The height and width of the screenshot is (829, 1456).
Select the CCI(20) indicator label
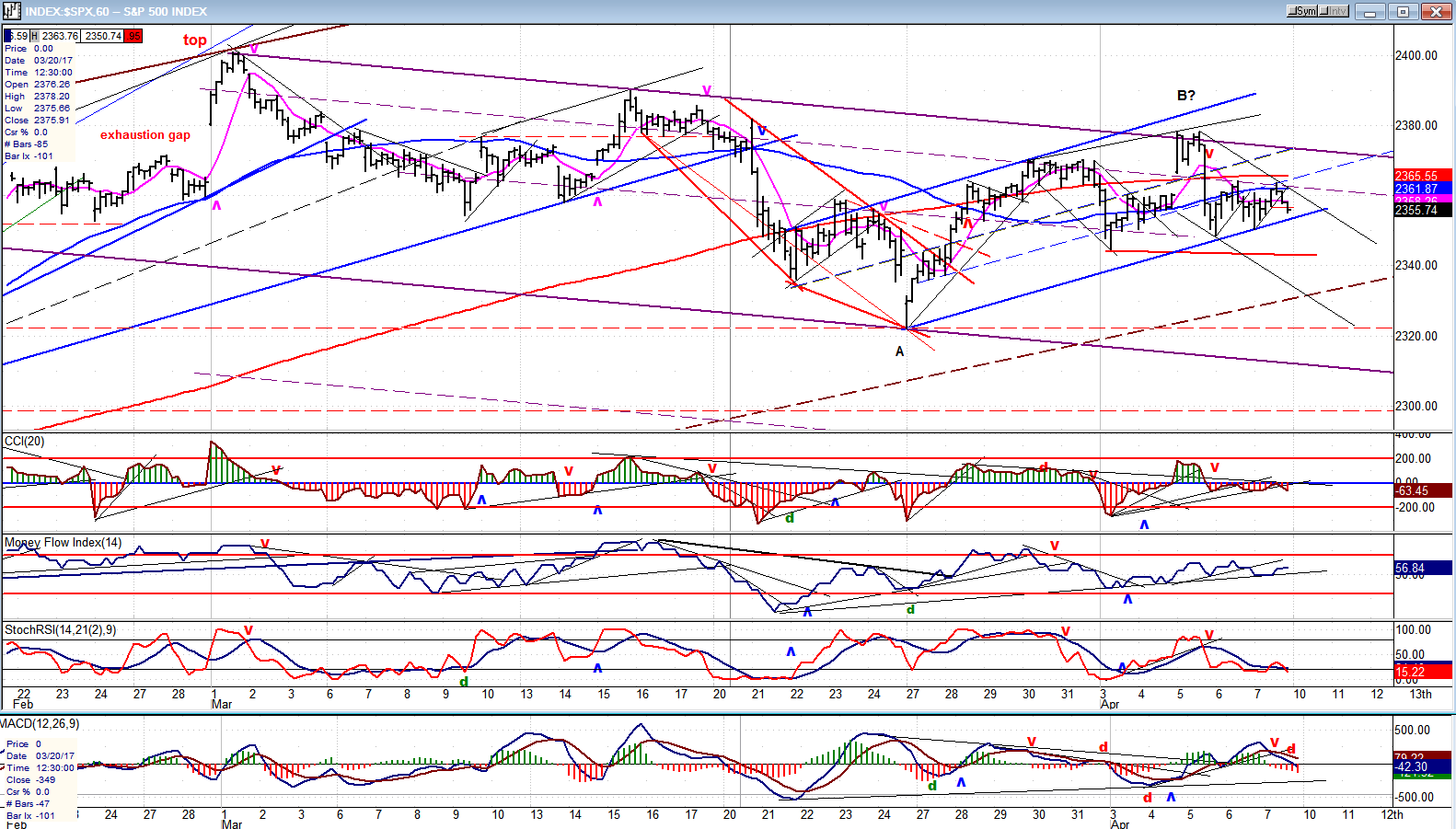pos(25,442)
